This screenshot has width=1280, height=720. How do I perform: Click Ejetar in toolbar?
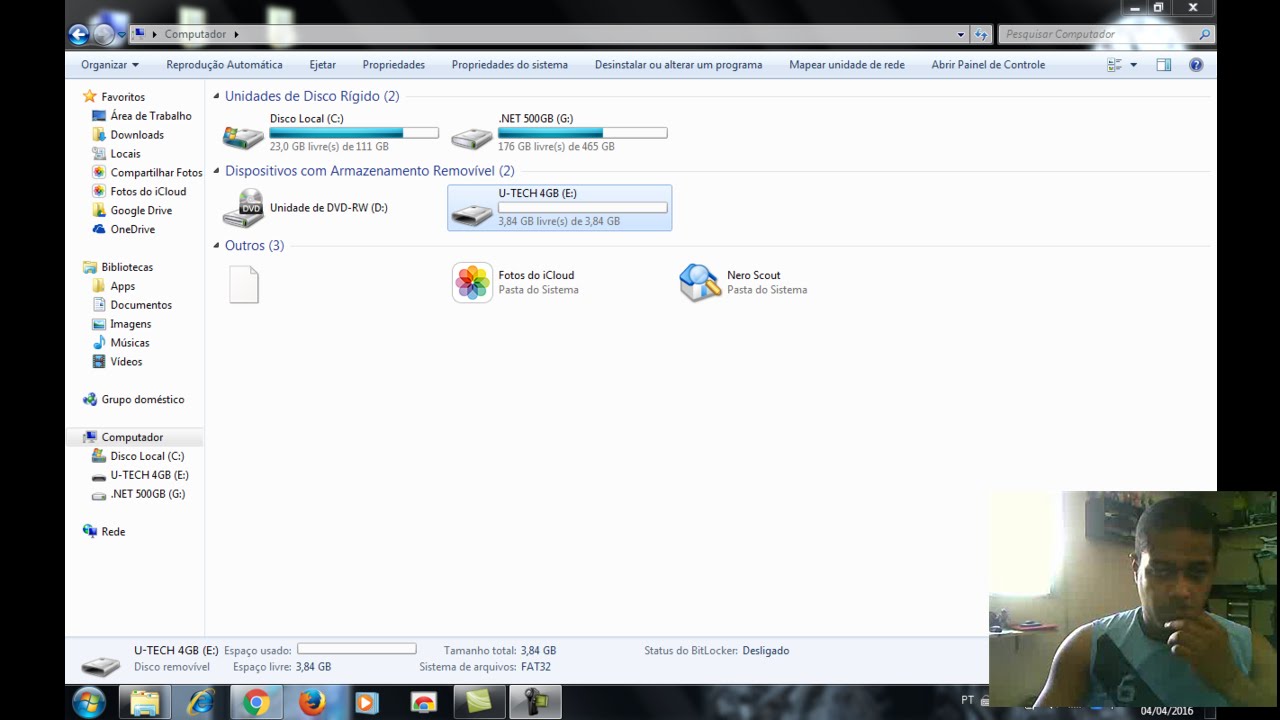point(322,65)
